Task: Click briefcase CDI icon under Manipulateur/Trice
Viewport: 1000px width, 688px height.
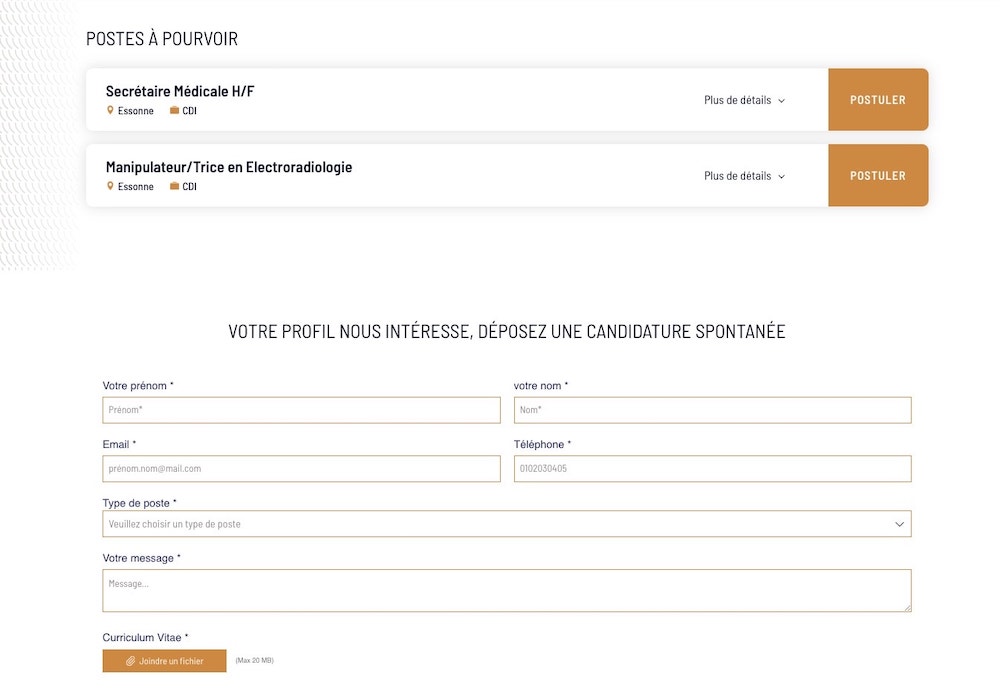Action: 174,186
